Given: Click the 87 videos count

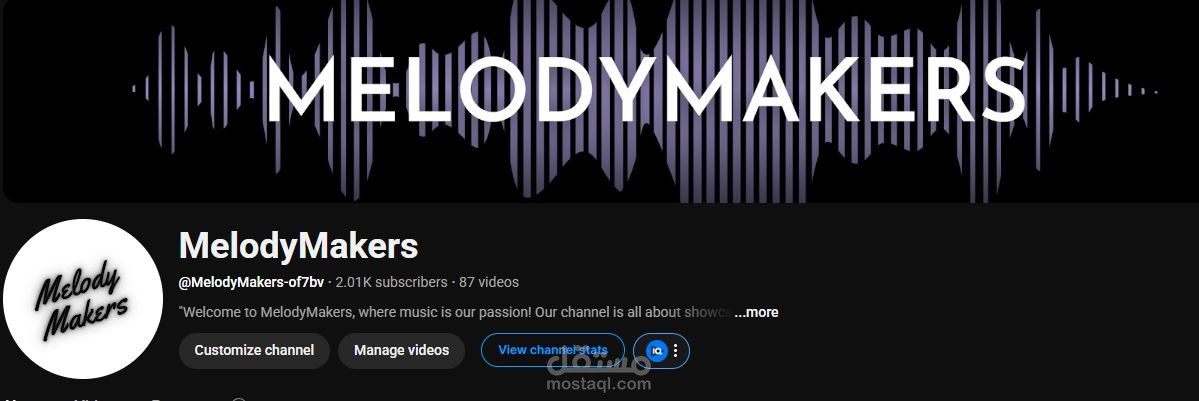Looking at the screenshot, I should click(489, 282).
